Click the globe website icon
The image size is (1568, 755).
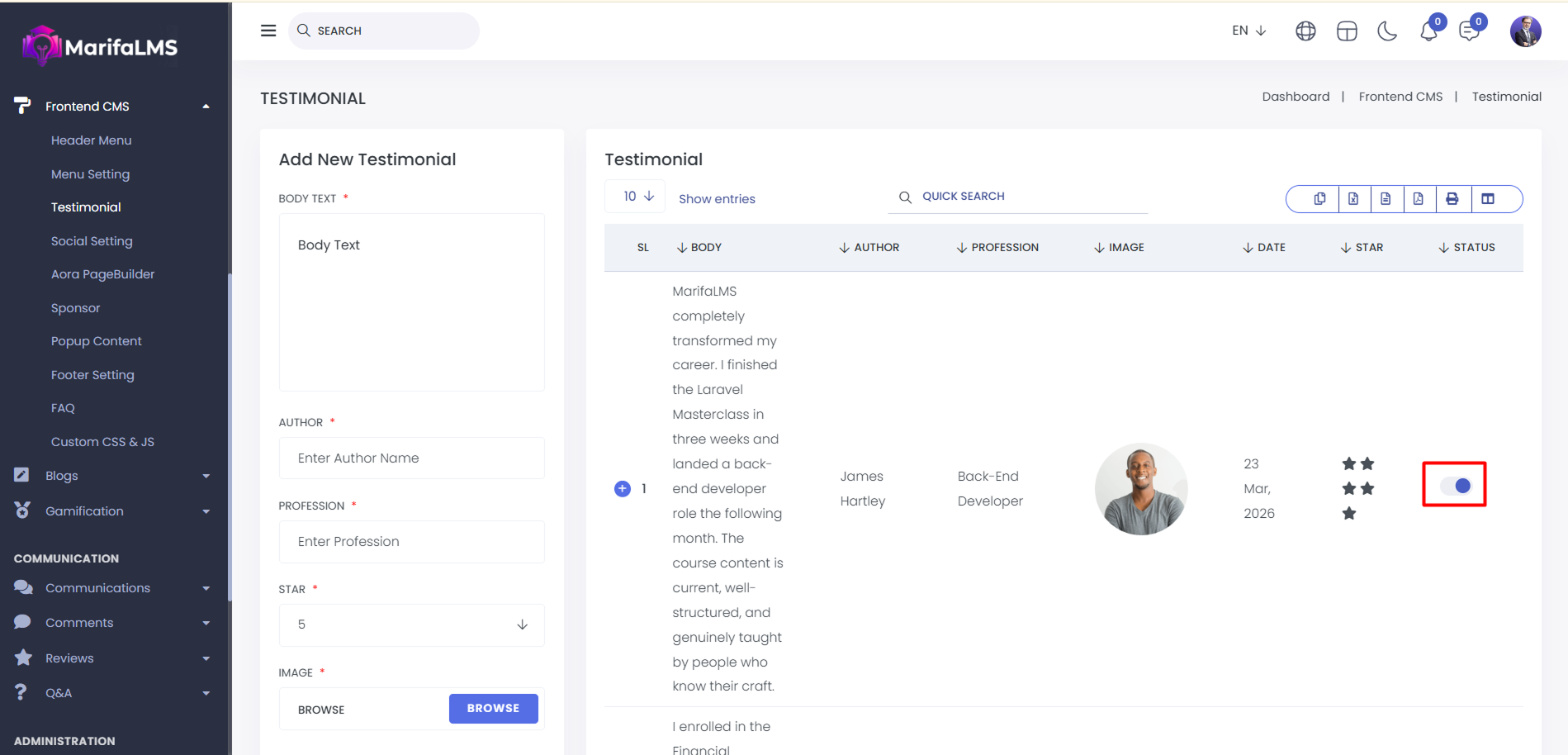pyautogui.click(x=1305, y=31)
